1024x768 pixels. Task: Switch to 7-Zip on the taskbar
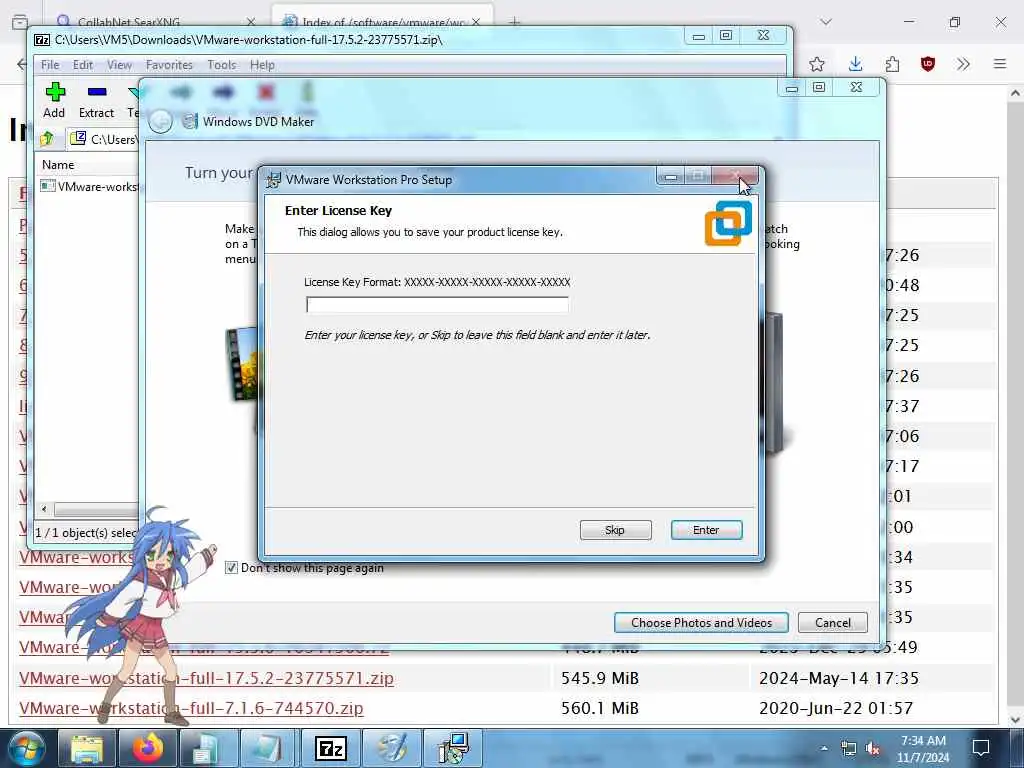[x=330, y=748]
